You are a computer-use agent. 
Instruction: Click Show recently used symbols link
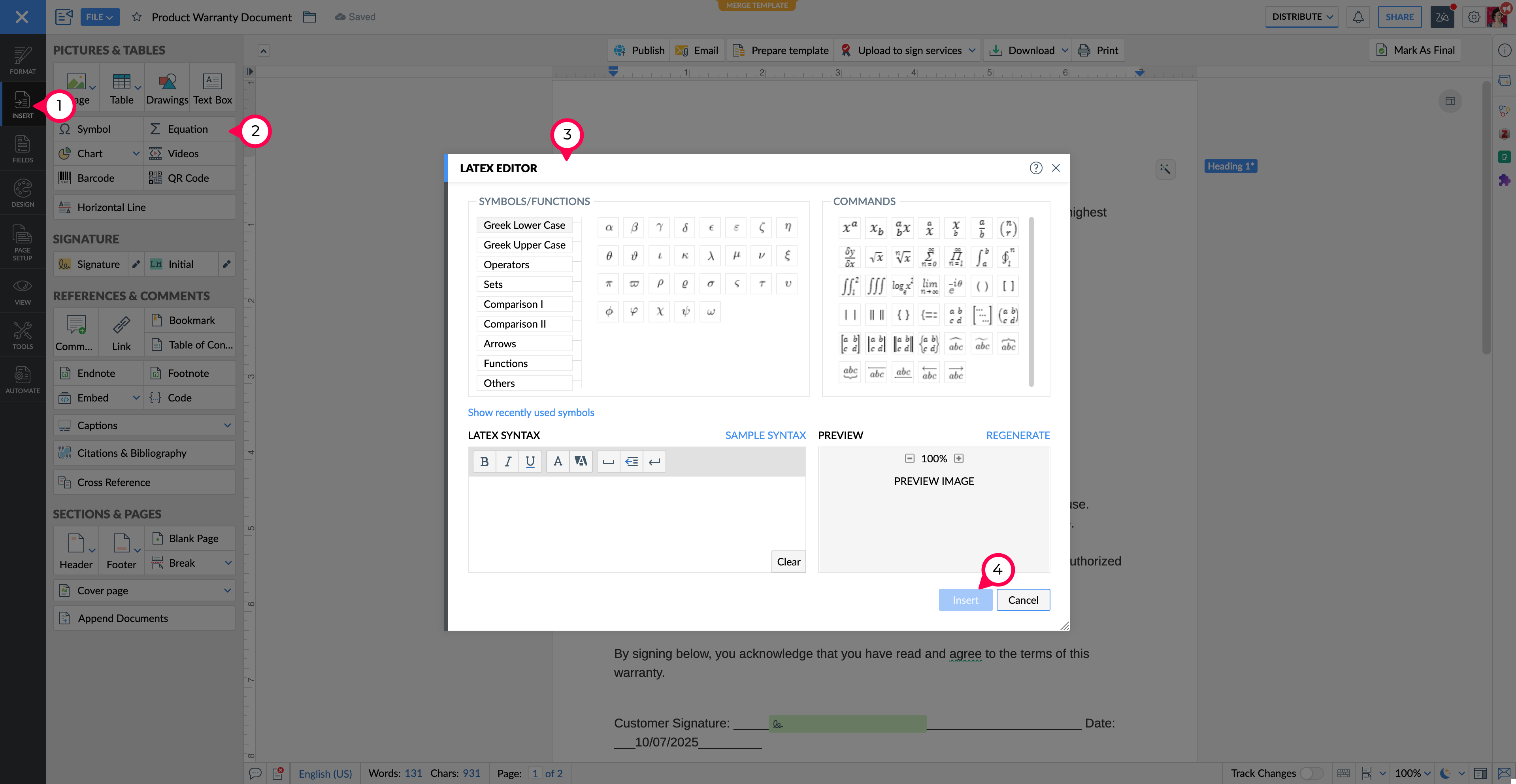[x=531, y=413]
